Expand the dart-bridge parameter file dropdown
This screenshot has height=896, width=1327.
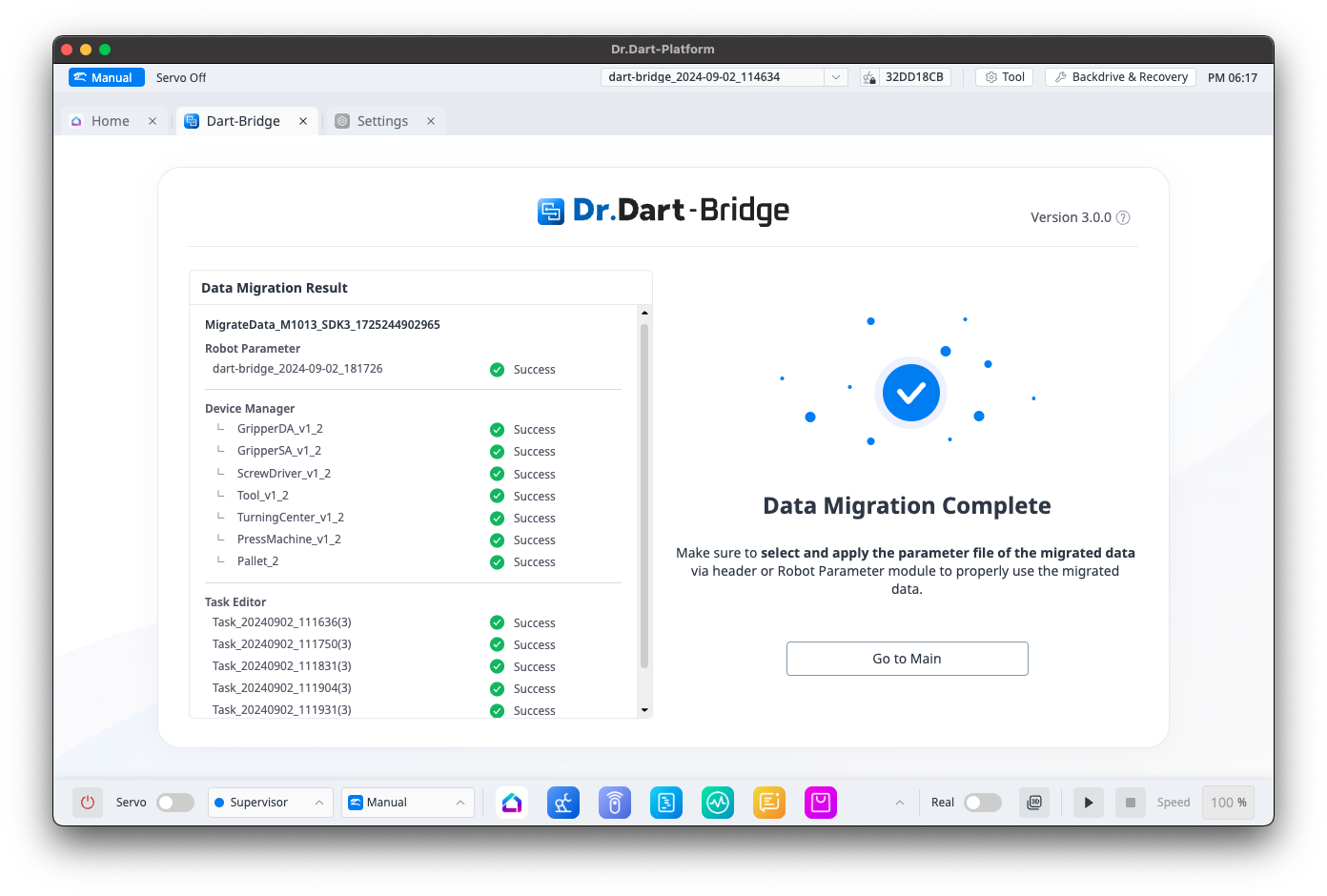[835, 77]
